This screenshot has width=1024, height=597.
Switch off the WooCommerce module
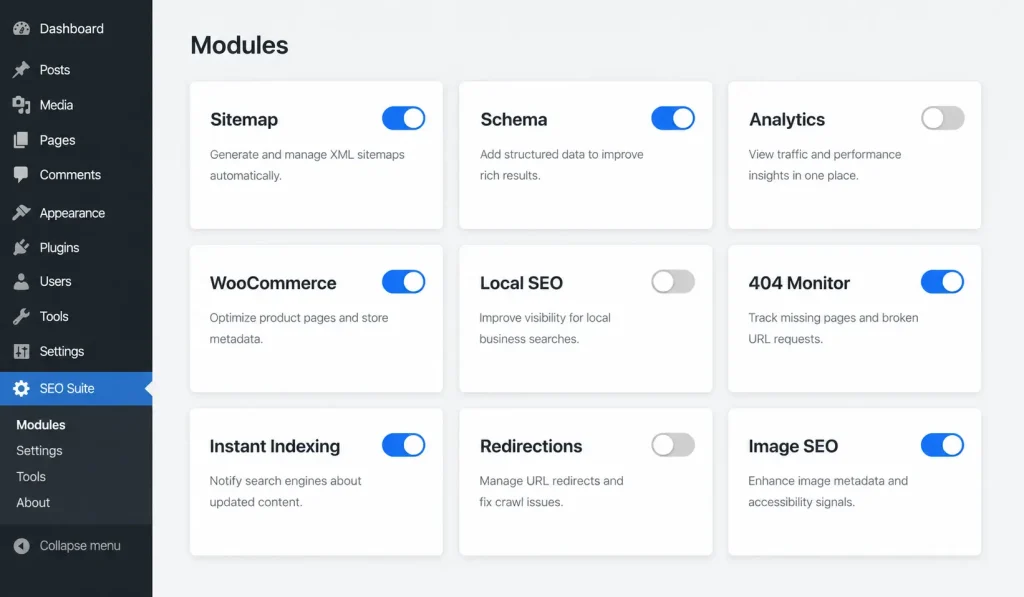pos(404,282)
